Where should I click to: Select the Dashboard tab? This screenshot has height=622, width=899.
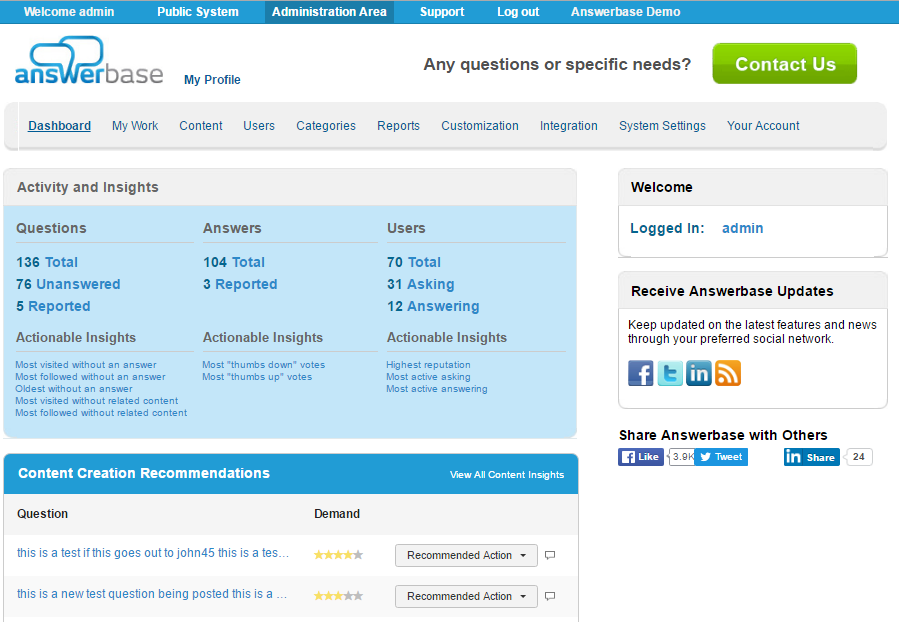[x=60, y=126]
